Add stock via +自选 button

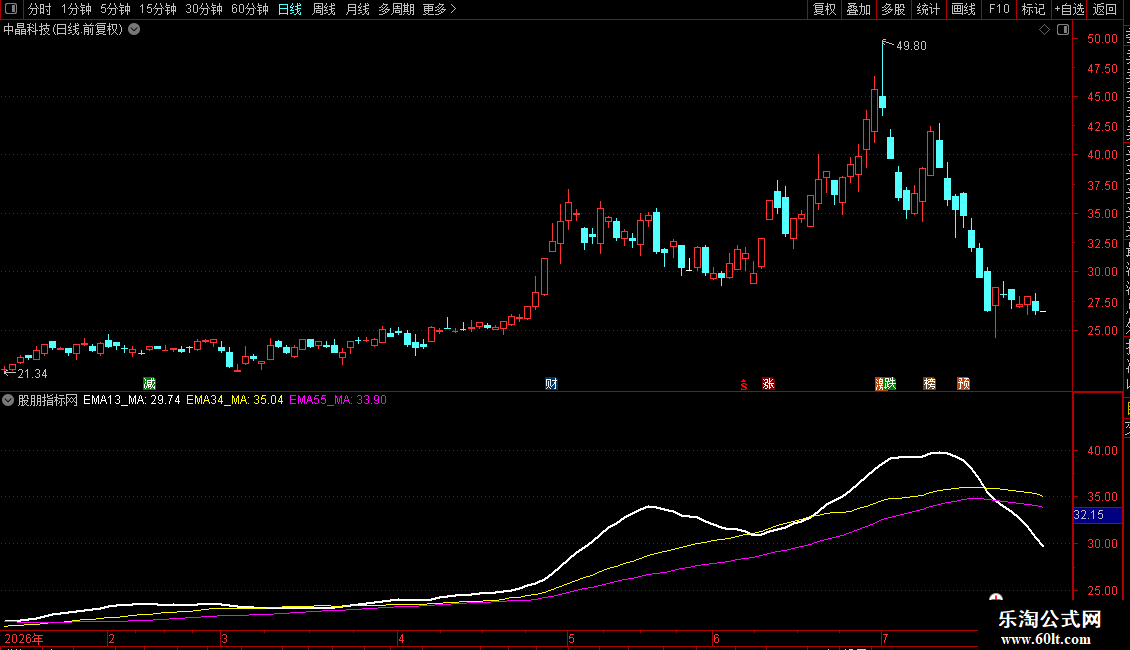(x=1069, y=9)
